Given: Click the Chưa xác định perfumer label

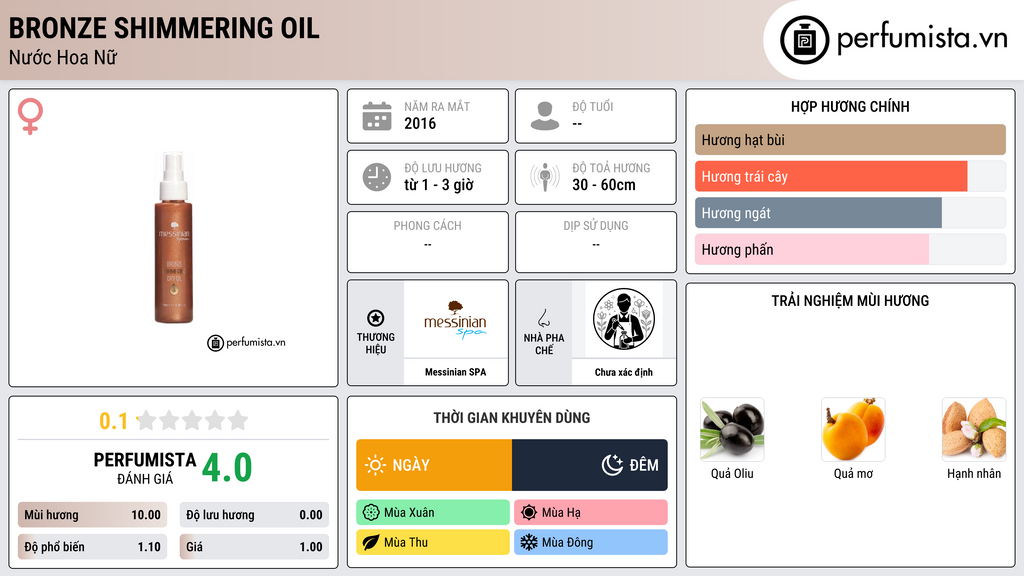Looking at the screenshot, I should [624, 372].
